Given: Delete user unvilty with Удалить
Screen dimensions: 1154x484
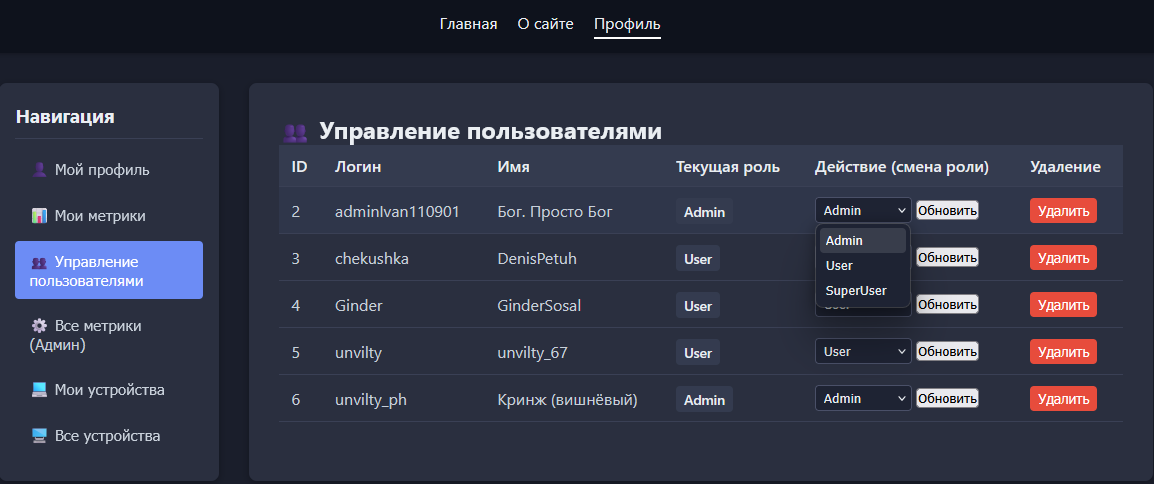Looking at the screenshot, I should click(1063, 352).
